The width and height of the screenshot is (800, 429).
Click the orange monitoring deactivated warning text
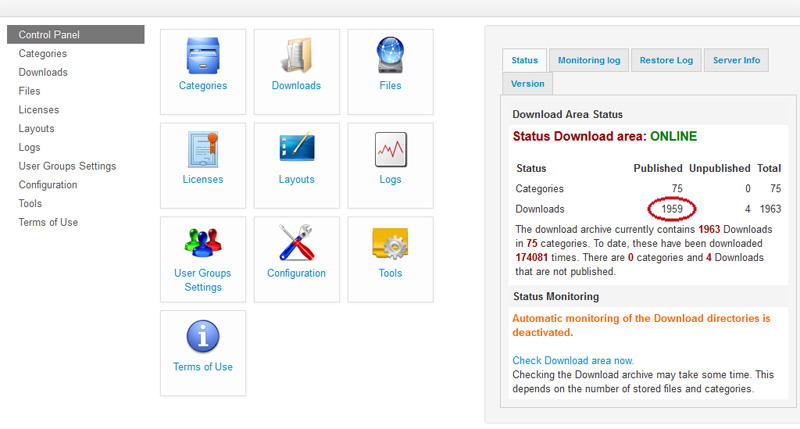(x=641, y=325)
